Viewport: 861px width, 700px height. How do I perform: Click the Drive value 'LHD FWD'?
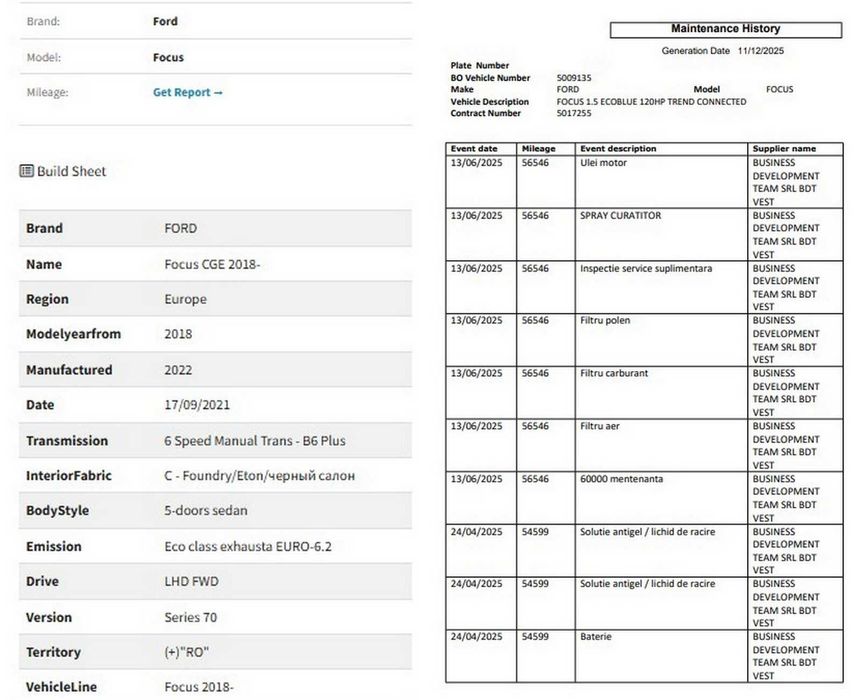tap(191, 581)
